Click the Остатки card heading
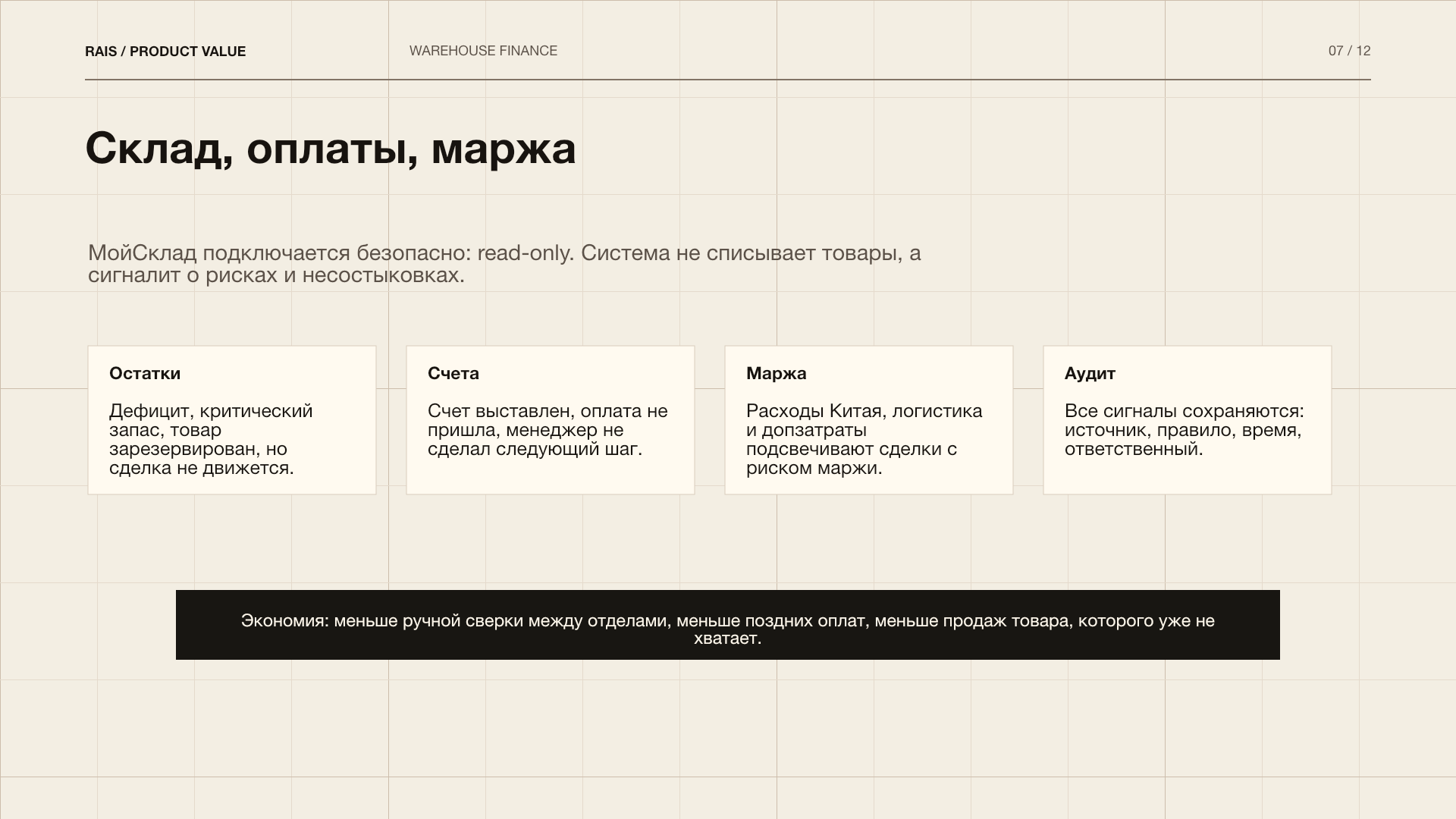The height and width of the screenshot is (819, 1456). 145,373
